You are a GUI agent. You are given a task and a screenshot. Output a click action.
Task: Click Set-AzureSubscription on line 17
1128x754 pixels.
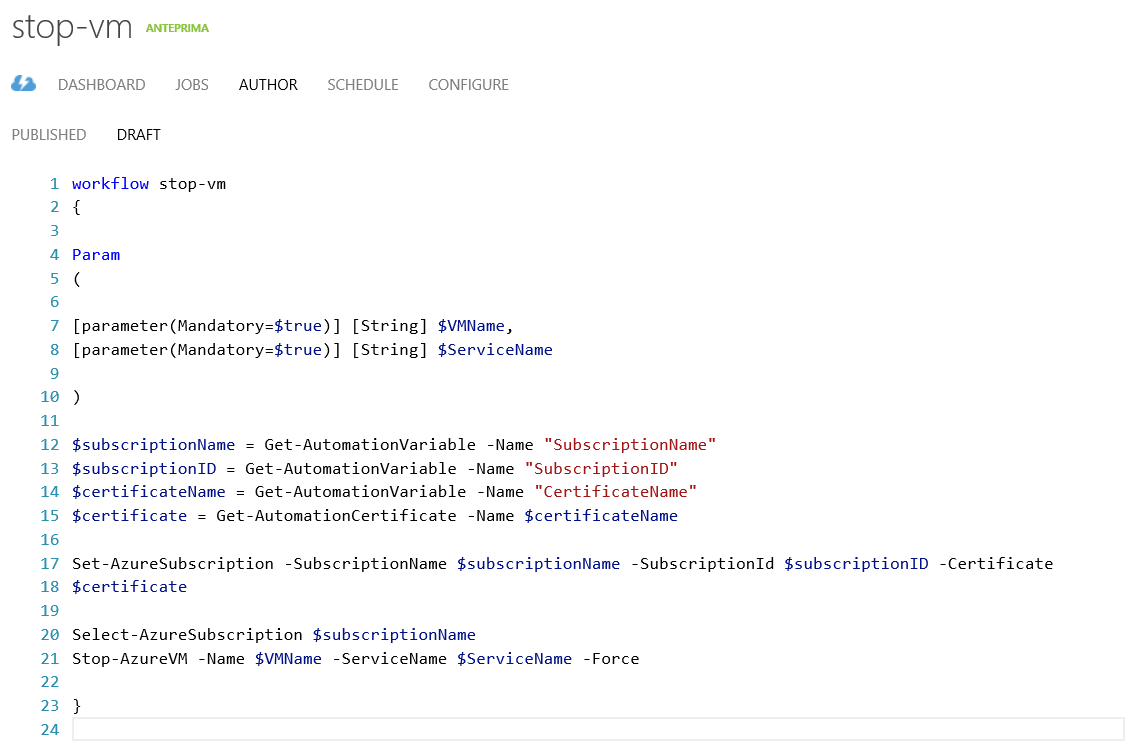[173, 563]
